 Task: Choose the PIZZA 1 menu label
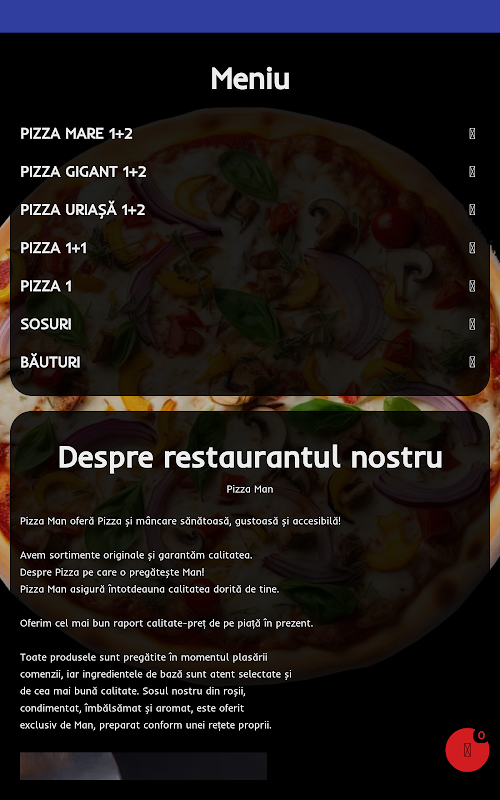(x=46, y=286)
